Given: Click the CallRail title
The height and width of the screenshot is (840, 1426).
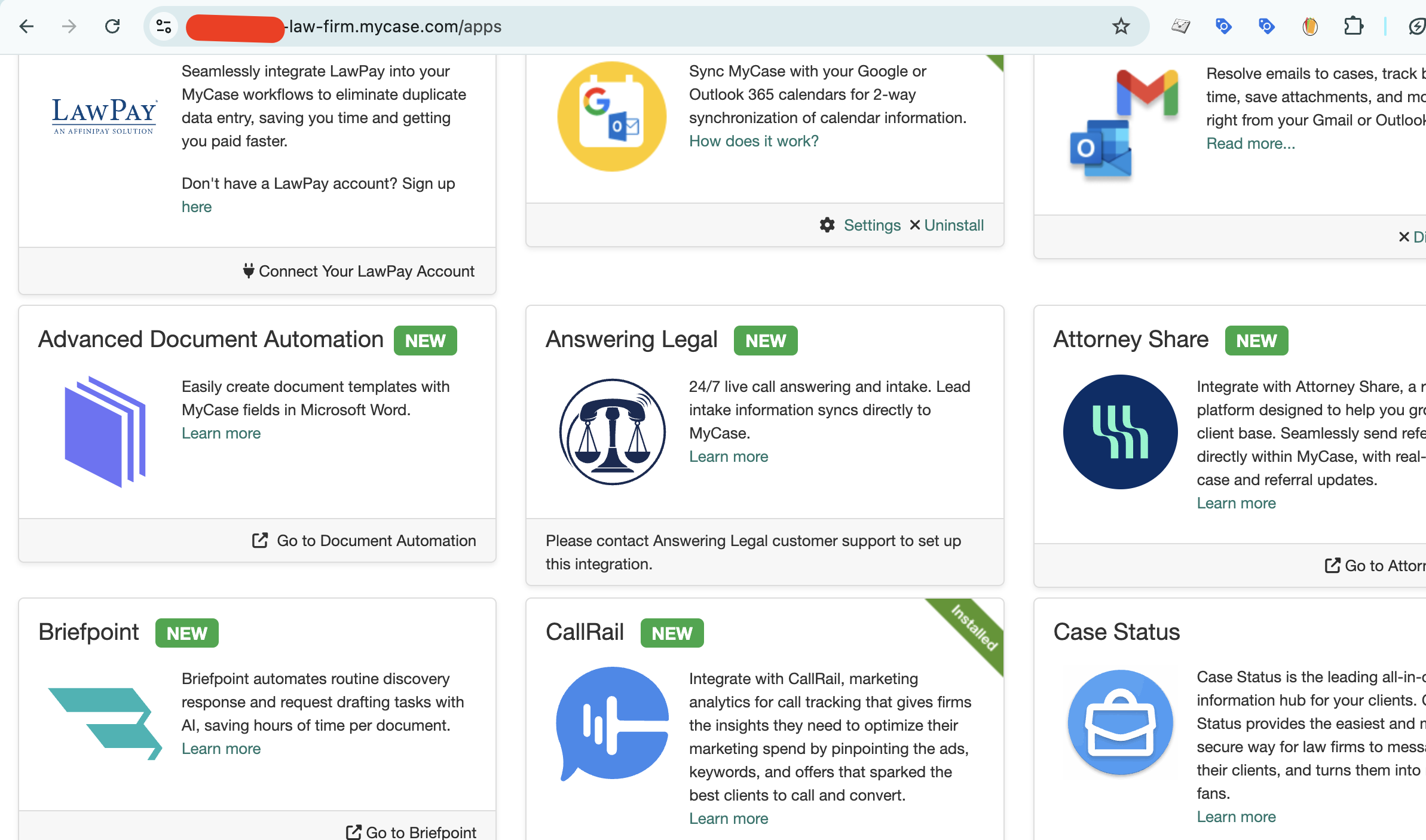Looking at the screenshot, I should [x=585, y=632].
